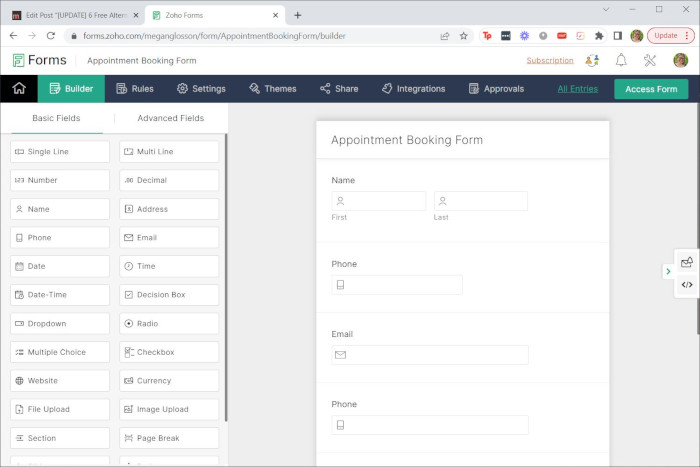
Task: Open the Settings tab
Action: (x=201, y=88)
